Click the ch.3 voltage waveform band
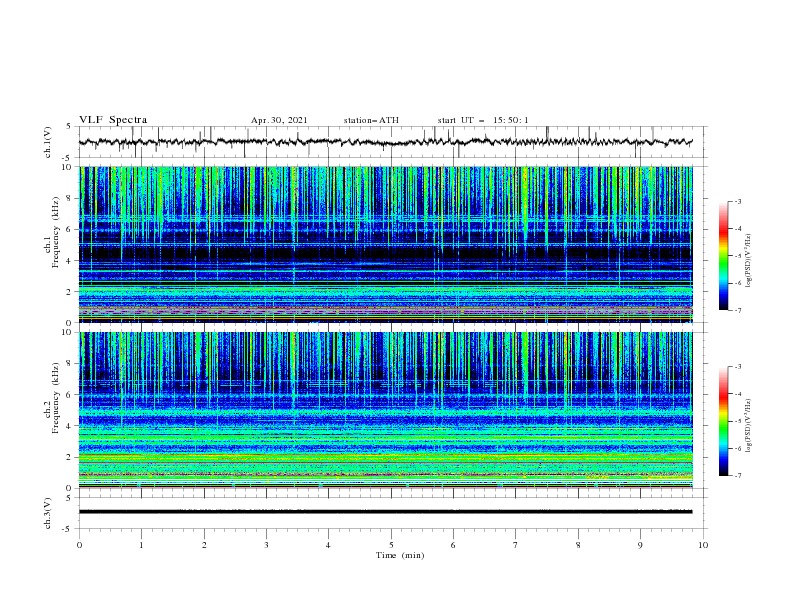Viewport: 792px width, 612px height. pos(386,512)
